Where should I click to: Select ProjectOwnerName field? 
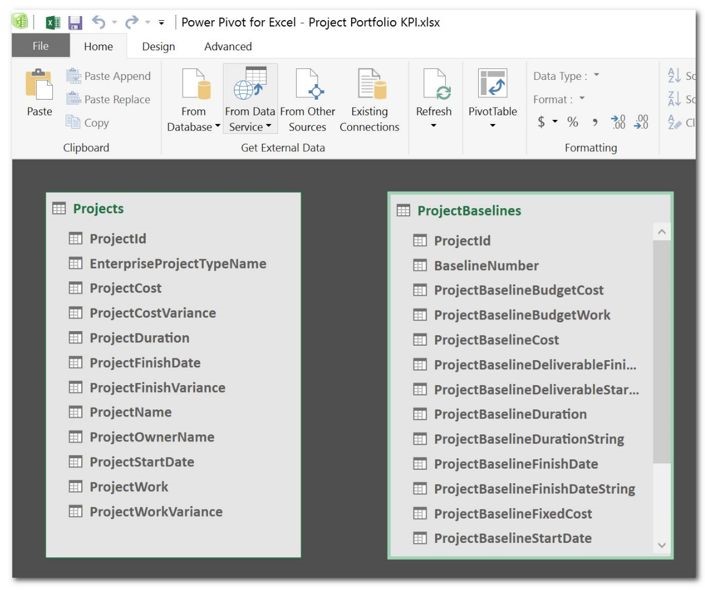152,437
